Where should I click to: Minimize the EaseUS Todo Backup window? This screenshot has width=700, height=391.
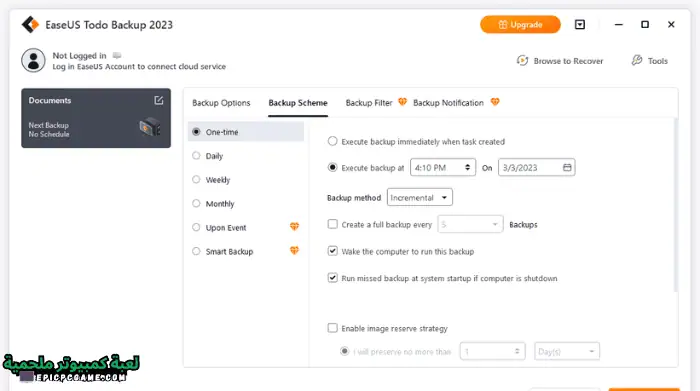pyautogui.click(x=618, y=25)
